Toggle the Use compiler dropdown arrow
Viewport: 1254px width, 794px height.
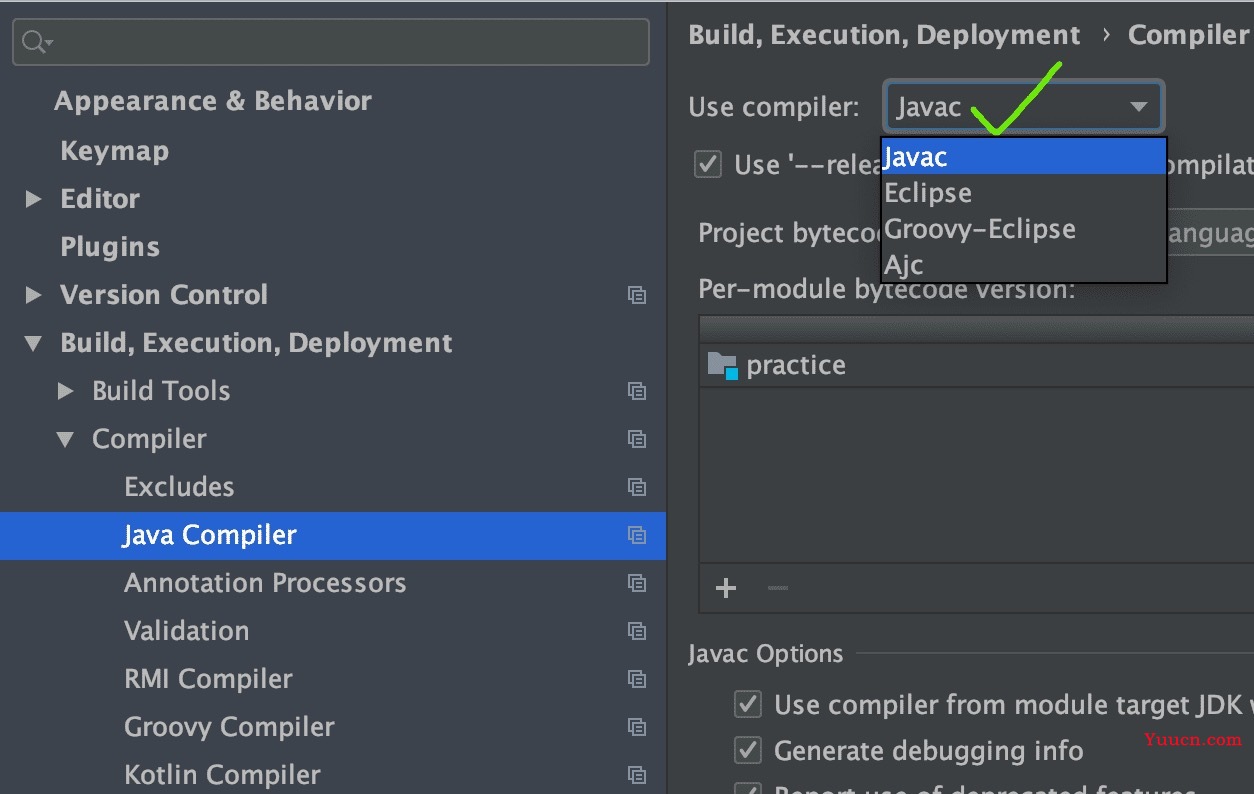click(1138, 107)
